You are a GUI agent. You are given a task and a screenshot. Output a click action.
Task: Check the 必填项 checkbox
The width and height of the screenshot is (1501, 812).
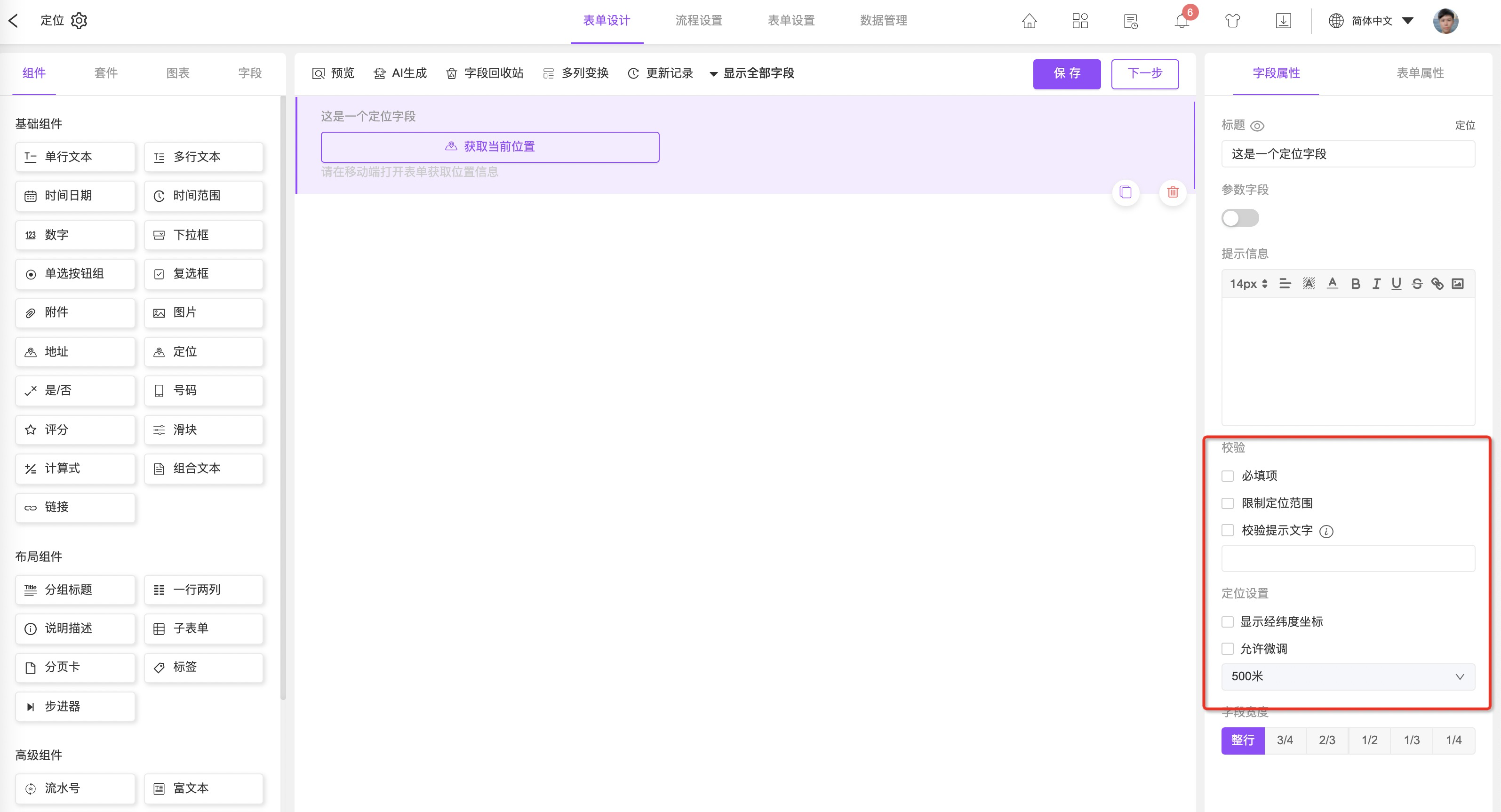tap(1227, 476)
